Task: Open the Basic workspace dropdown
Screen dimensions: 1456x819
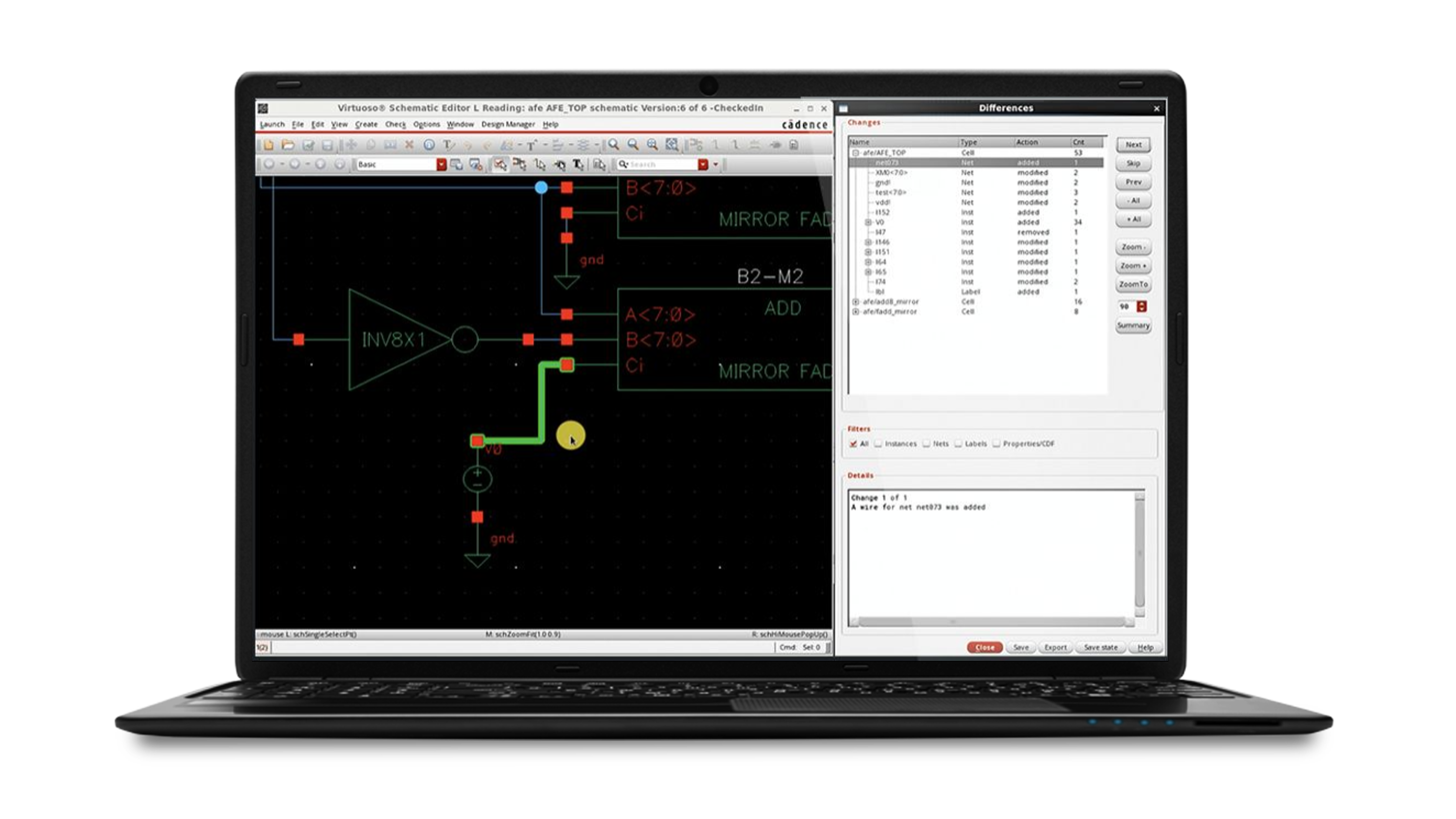Action: tap(441, 164)
